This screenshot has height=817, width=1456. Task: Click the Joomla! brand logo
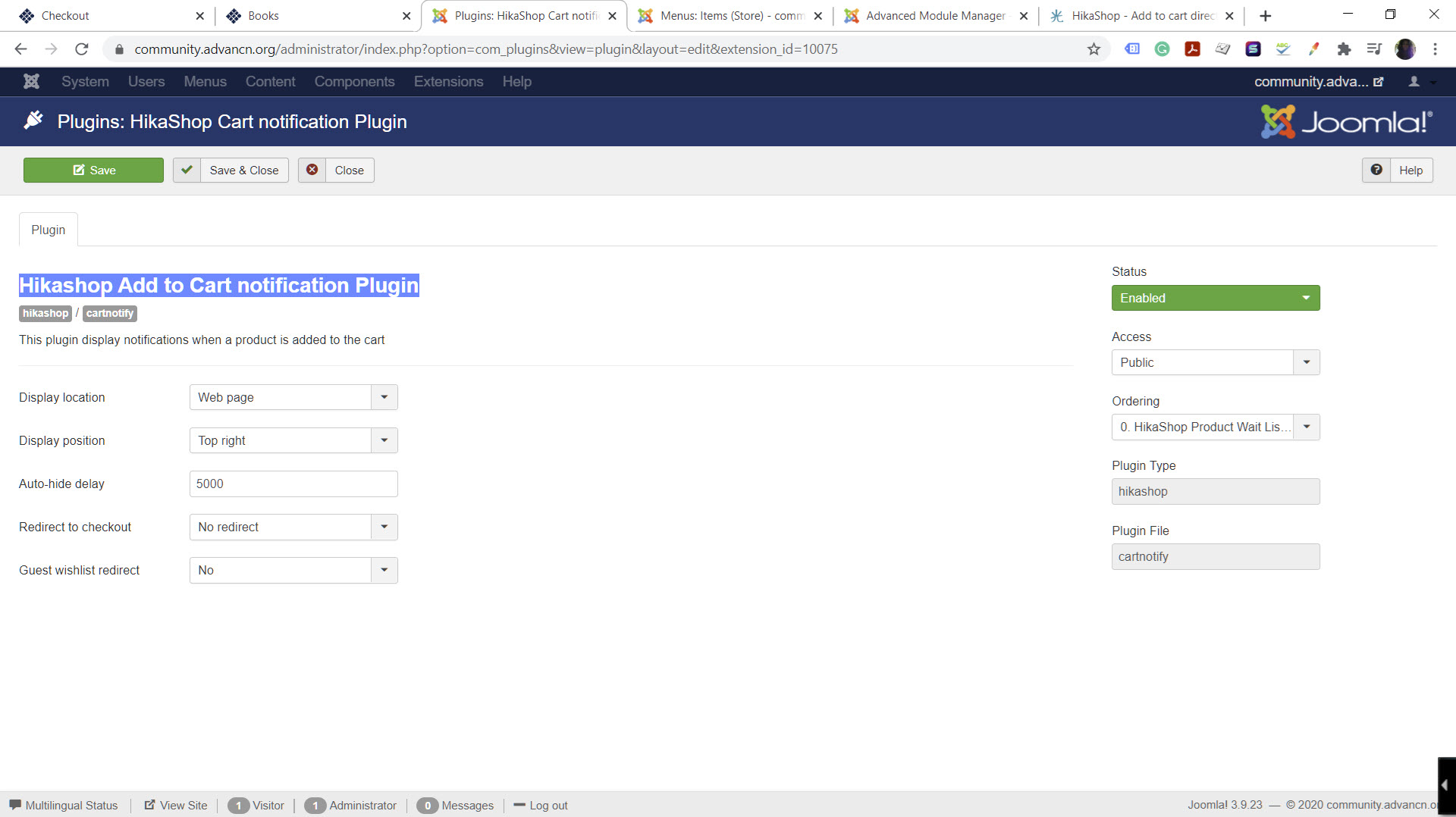pyautogui.click(x=1347, y=121)
